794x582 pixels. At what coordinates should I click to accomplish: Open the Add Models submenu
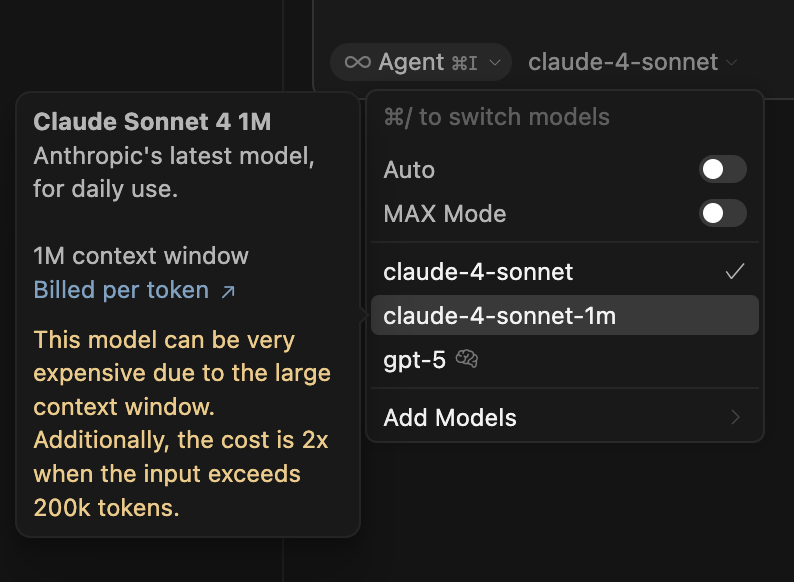450,417
